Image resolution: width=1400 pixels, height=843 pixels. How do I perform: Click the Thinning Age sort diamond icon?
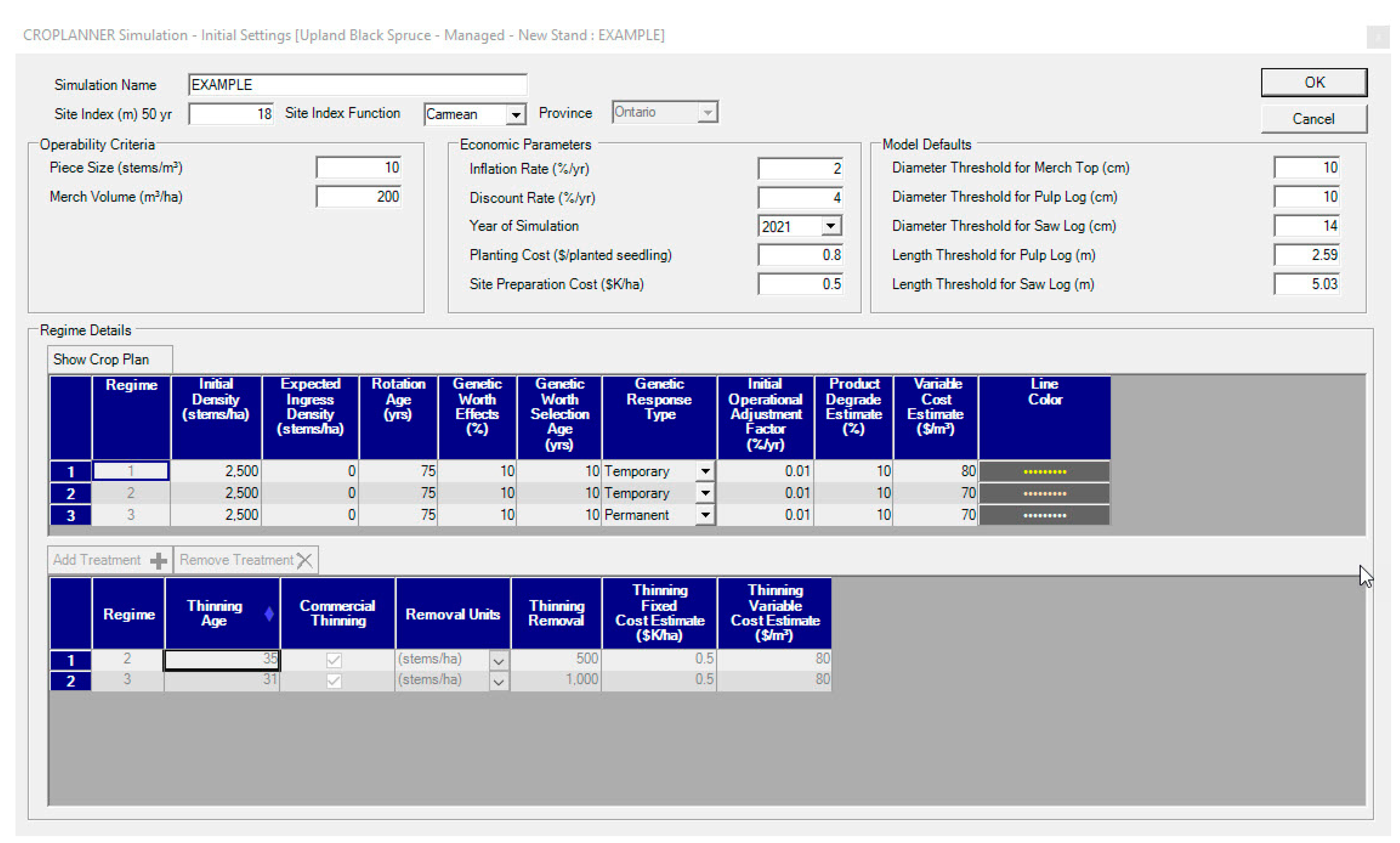269,614
